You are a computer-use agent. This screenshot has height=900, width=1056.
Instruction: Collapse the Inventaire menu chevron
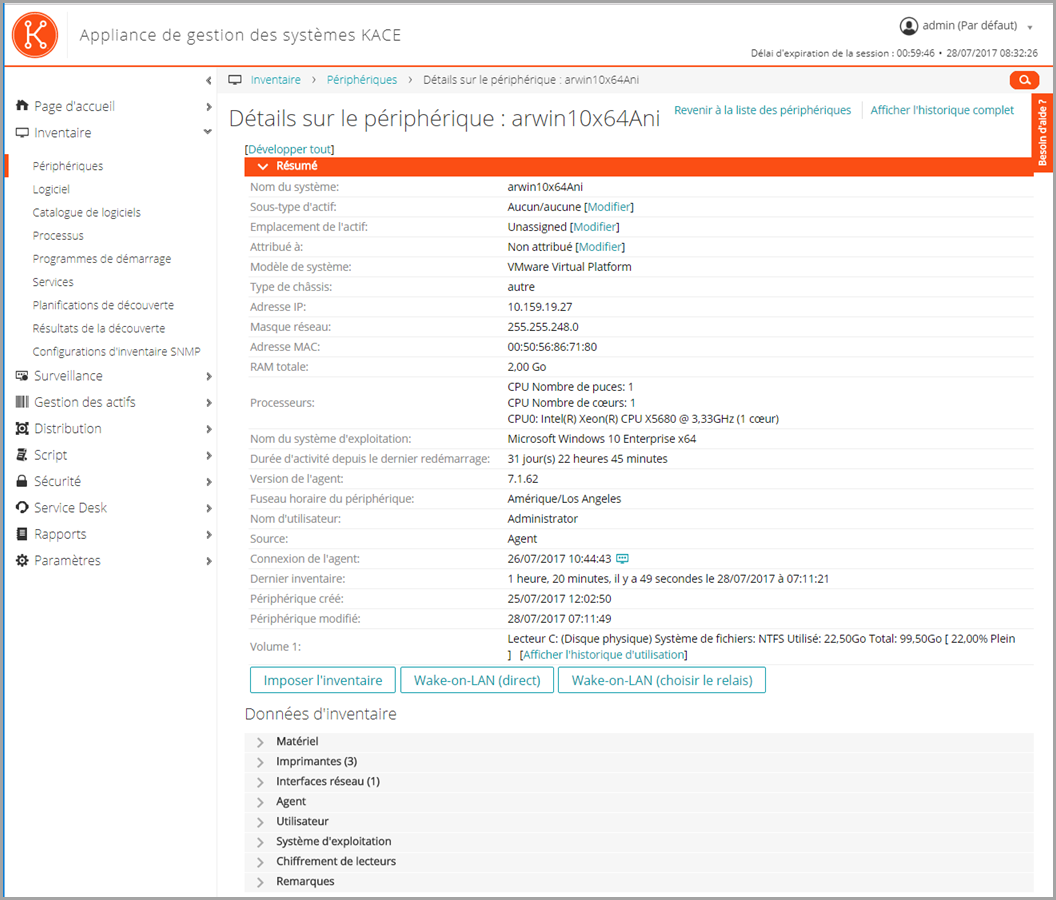pyautogui.click(x=208, y=132)
